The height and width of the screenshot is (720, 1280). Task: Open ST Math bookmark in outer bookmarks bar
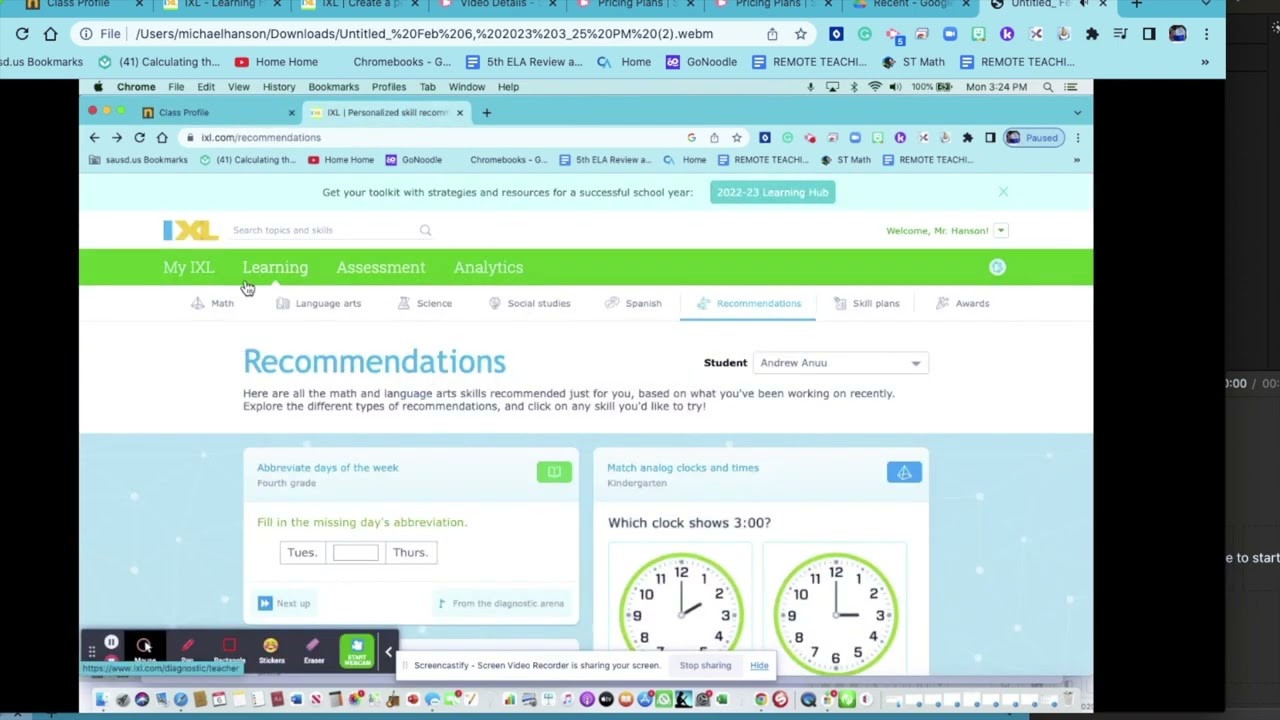click(x=912, y=62)
